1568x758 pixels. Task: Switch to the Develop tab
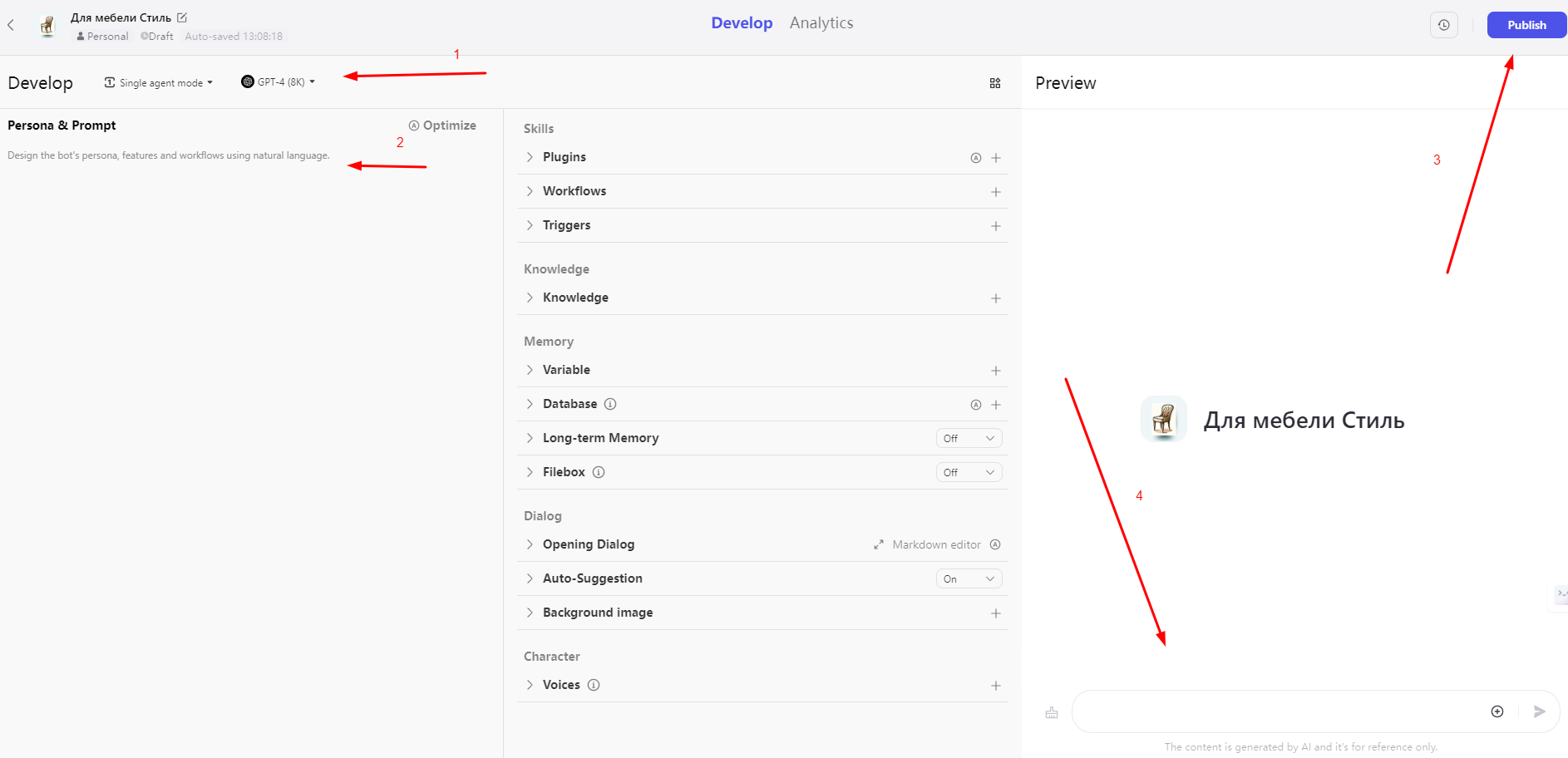(742, 22)
